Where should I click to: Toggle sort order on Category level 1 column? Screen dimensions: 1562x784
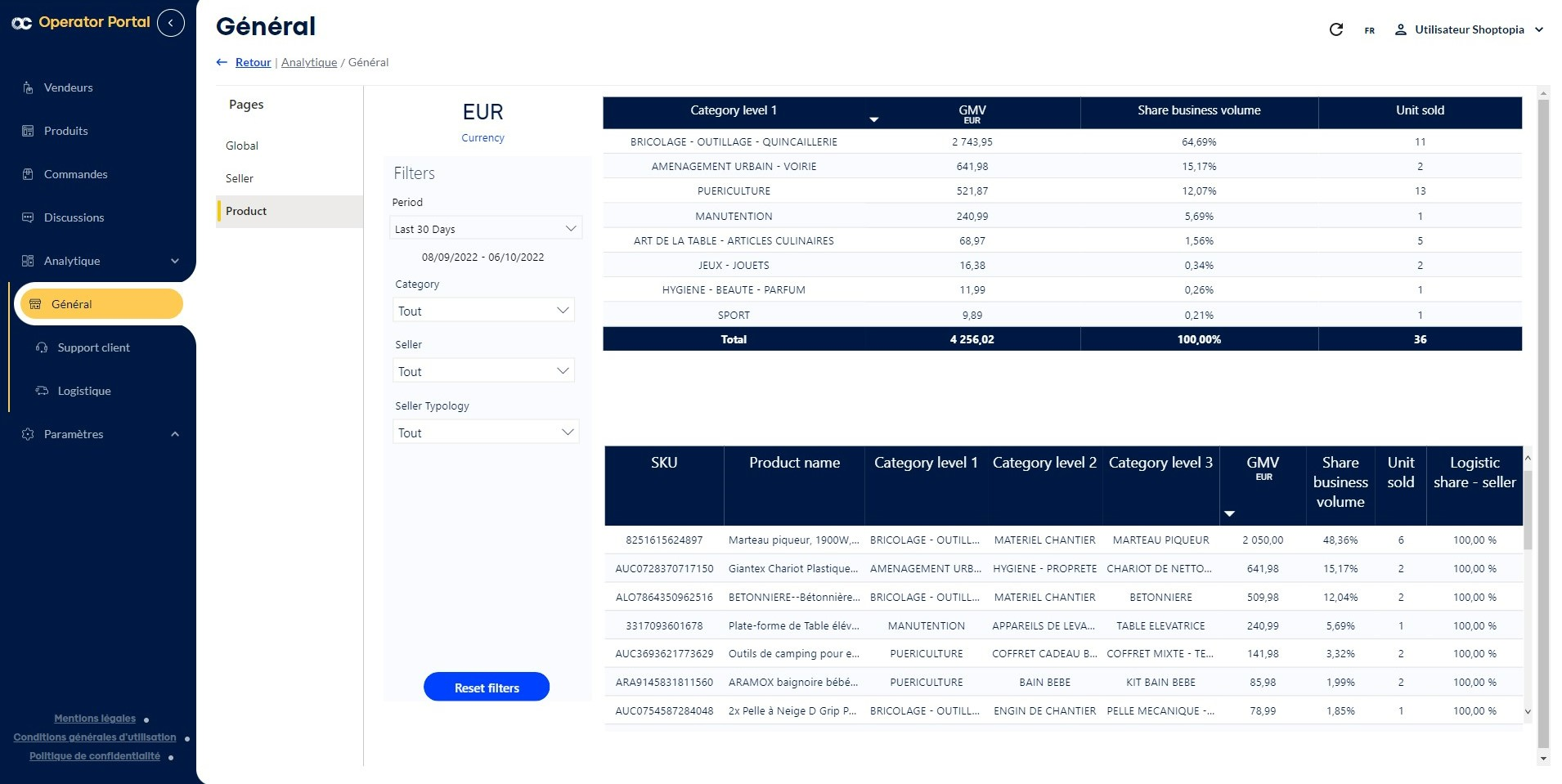[874, 119]
